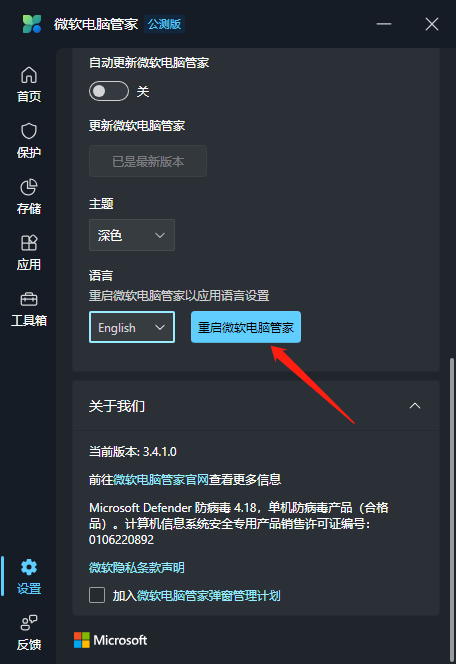Screen dimensions: 456x664
Task: Open the 首页 home icon in sidebar
Action: pyautogui.click(x=29, y=75)
